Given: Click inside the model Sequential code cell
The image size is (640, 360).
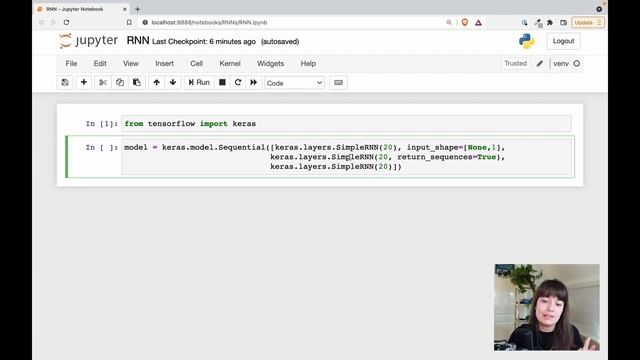Looking at the screenshot, I should (347, 157).
